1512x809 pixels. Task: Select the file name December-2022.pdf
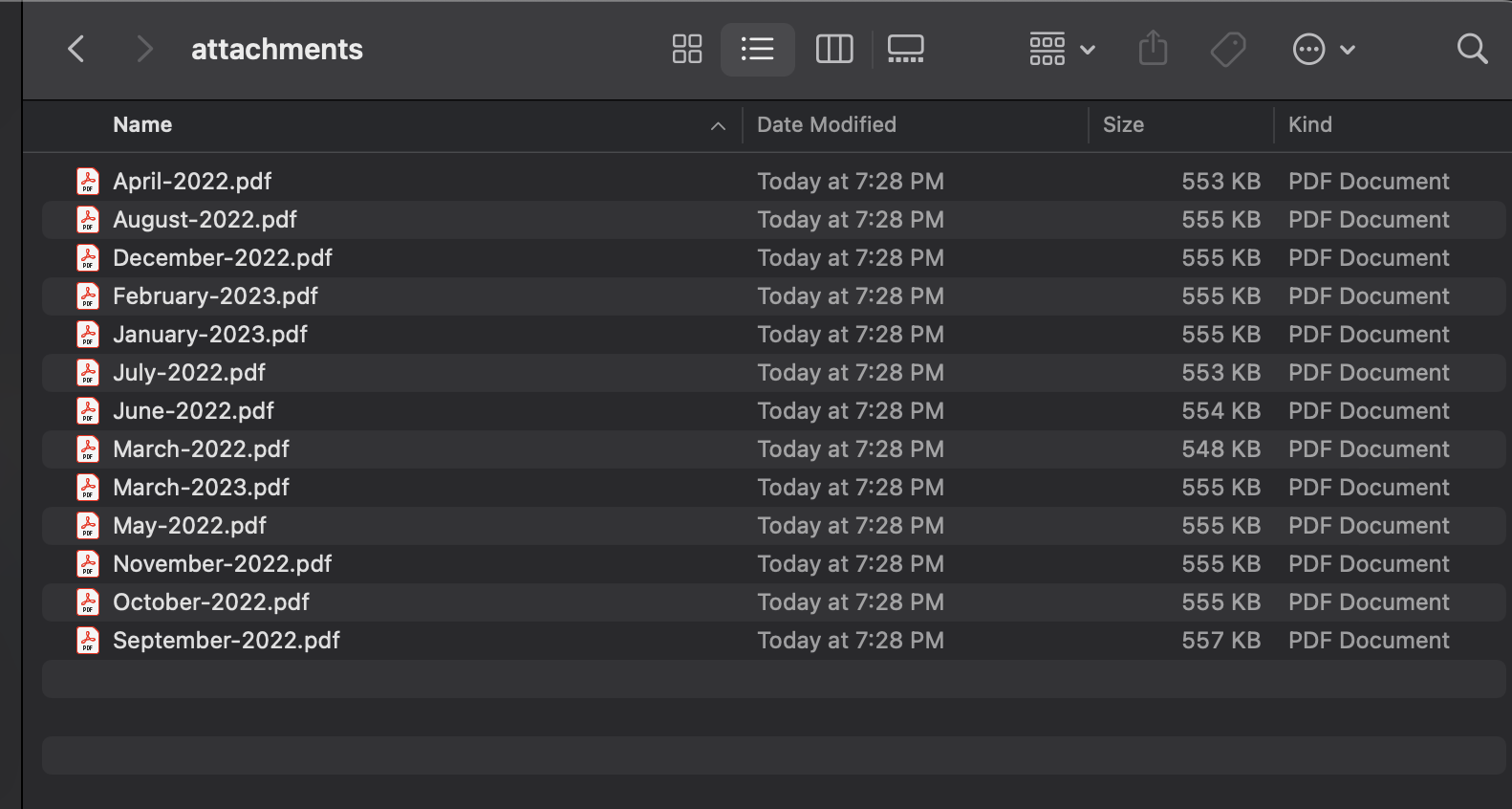[x=223, y=258]
